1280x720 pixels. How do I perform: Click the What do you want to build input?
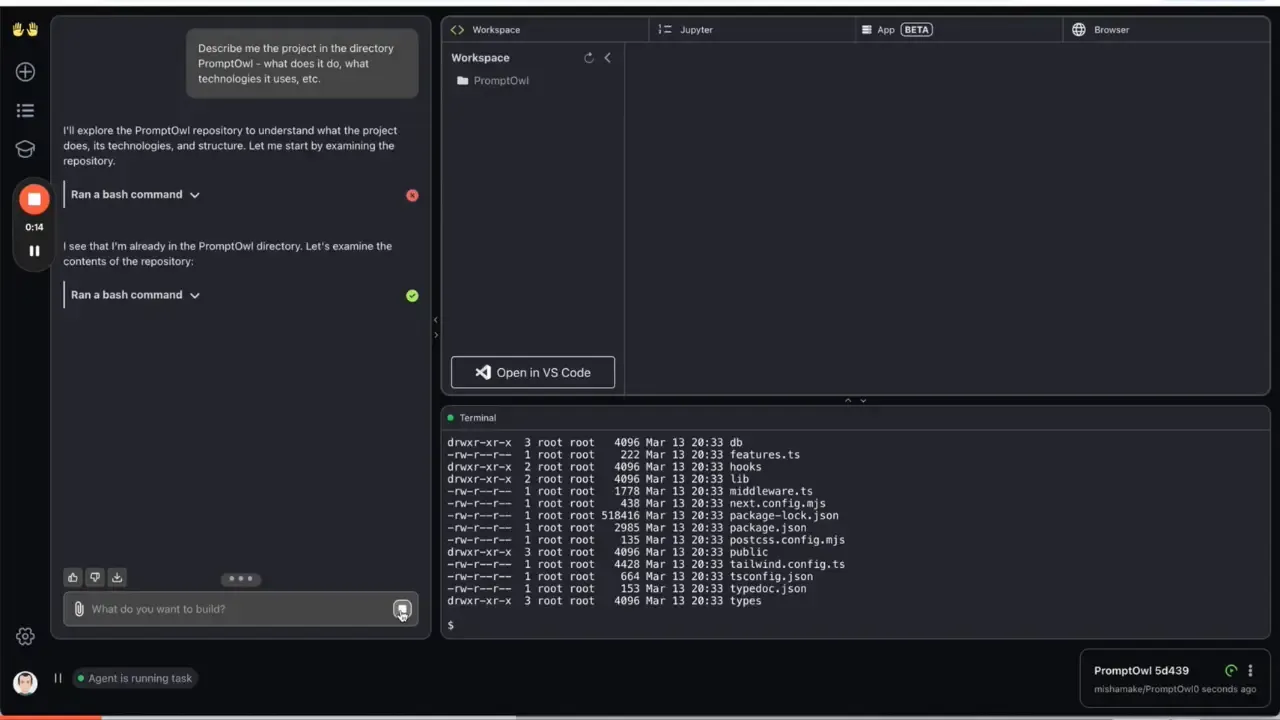[x=200, y=609]
